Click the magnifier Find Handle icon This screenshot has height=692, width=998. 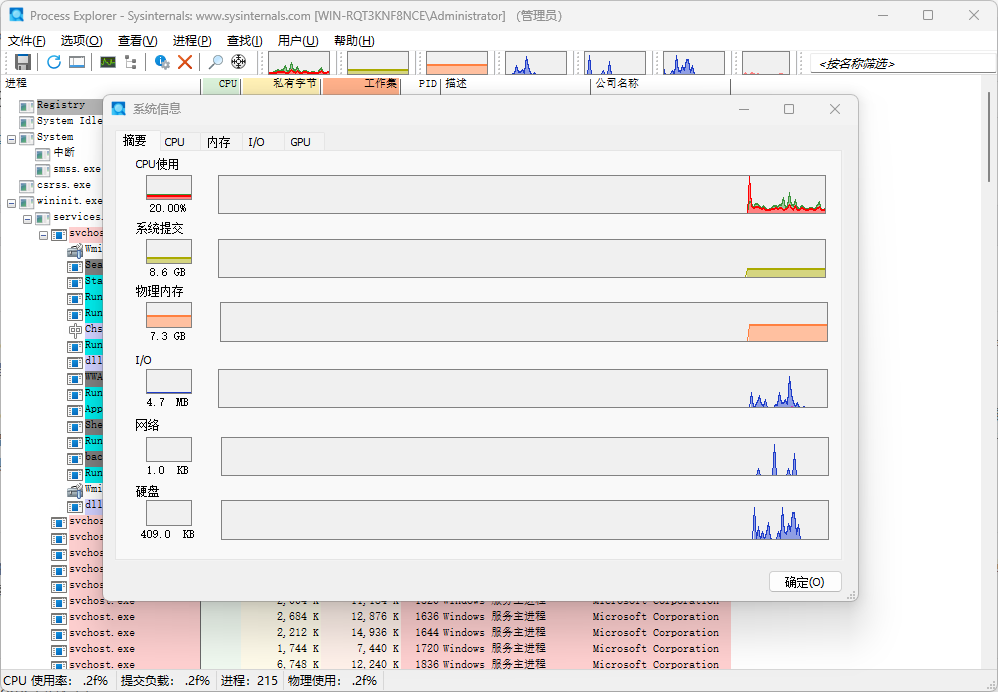[215, 62]
